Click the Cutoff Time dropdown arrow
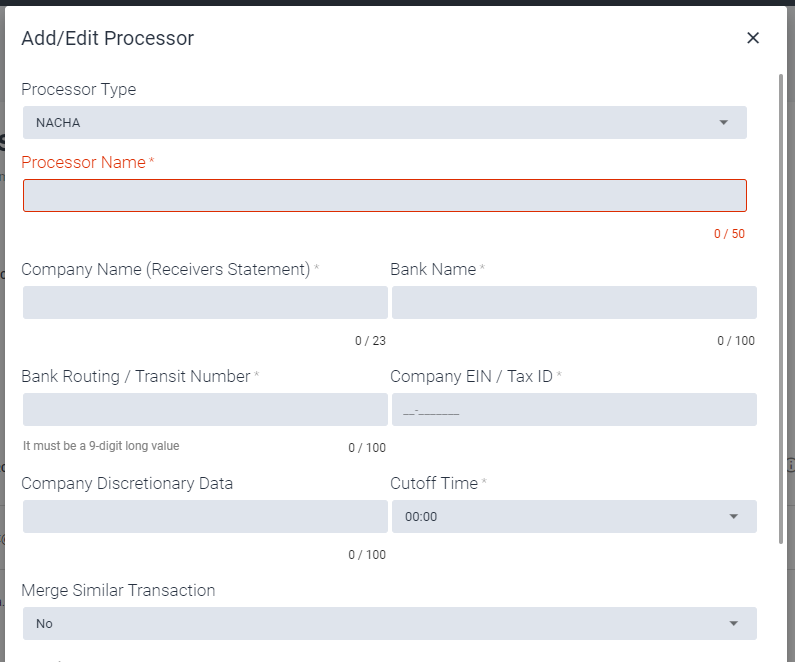 pos(733,517)
